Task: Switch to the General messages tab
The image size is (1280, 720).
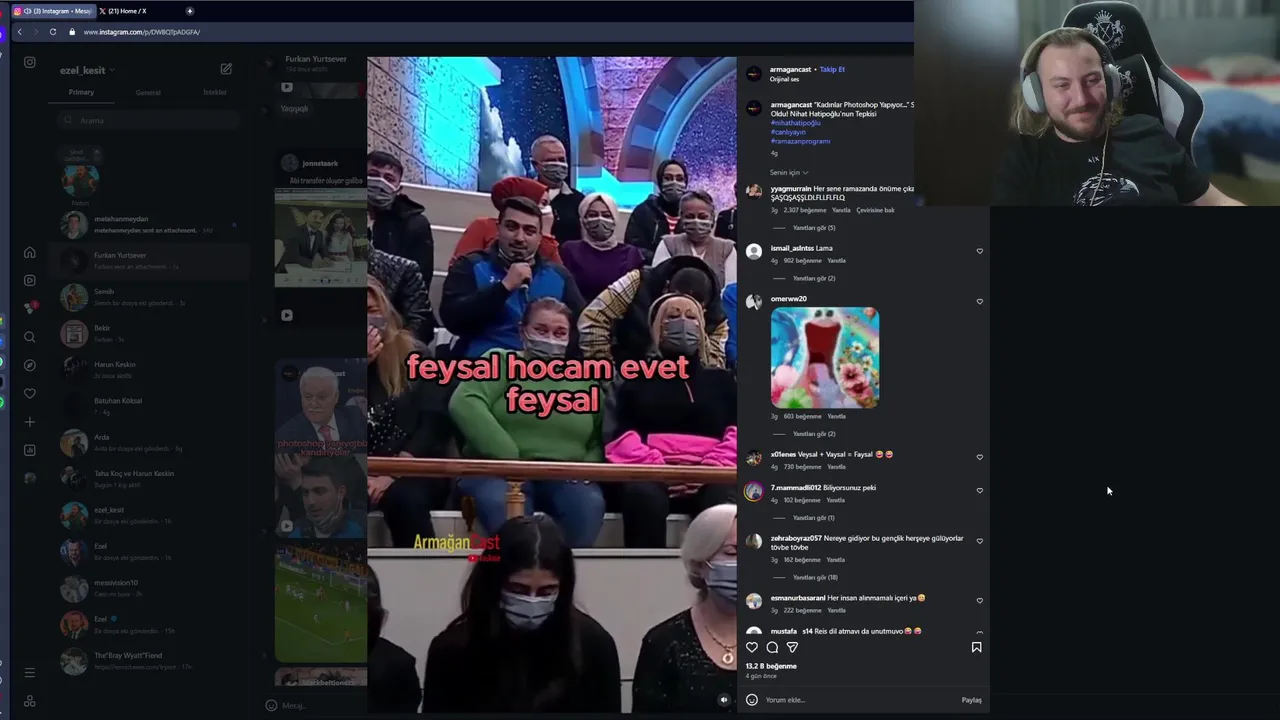Action: (x=148, y=92)
